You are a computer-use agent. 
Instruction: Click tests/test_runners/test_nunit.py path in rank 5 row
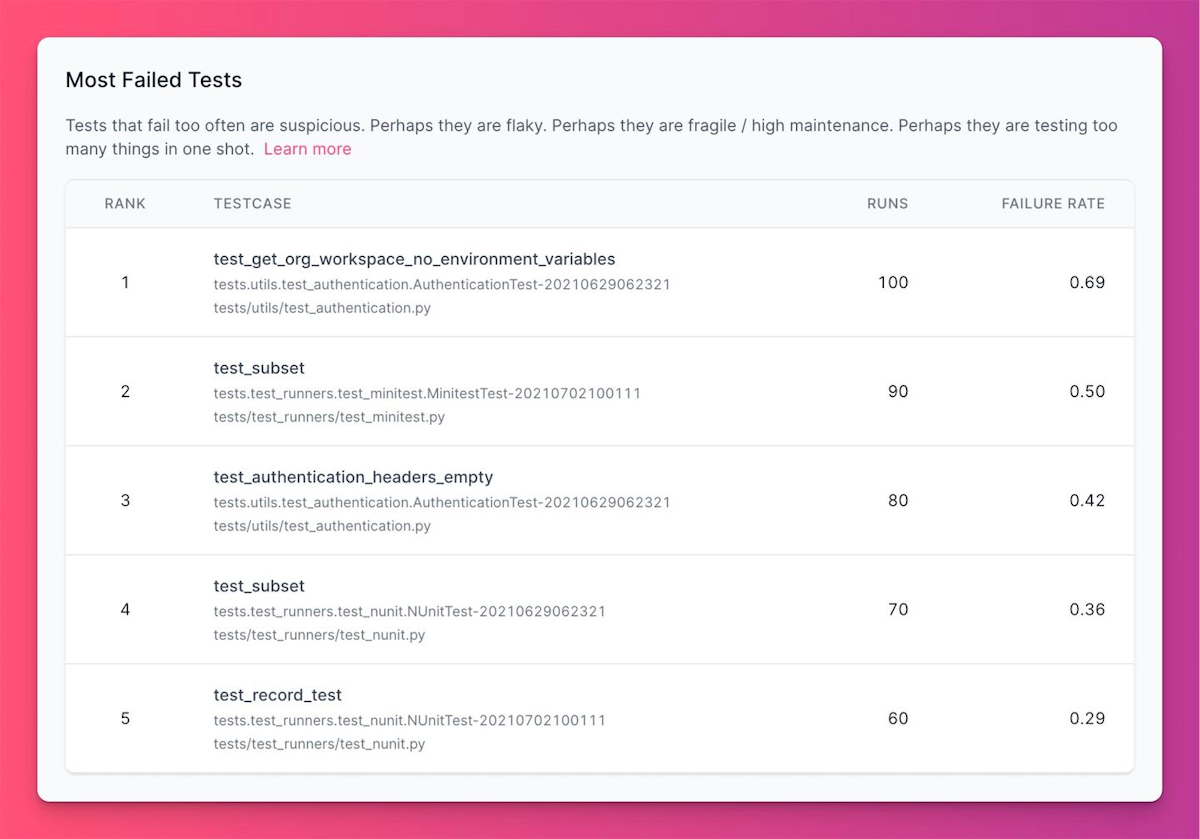319,744
